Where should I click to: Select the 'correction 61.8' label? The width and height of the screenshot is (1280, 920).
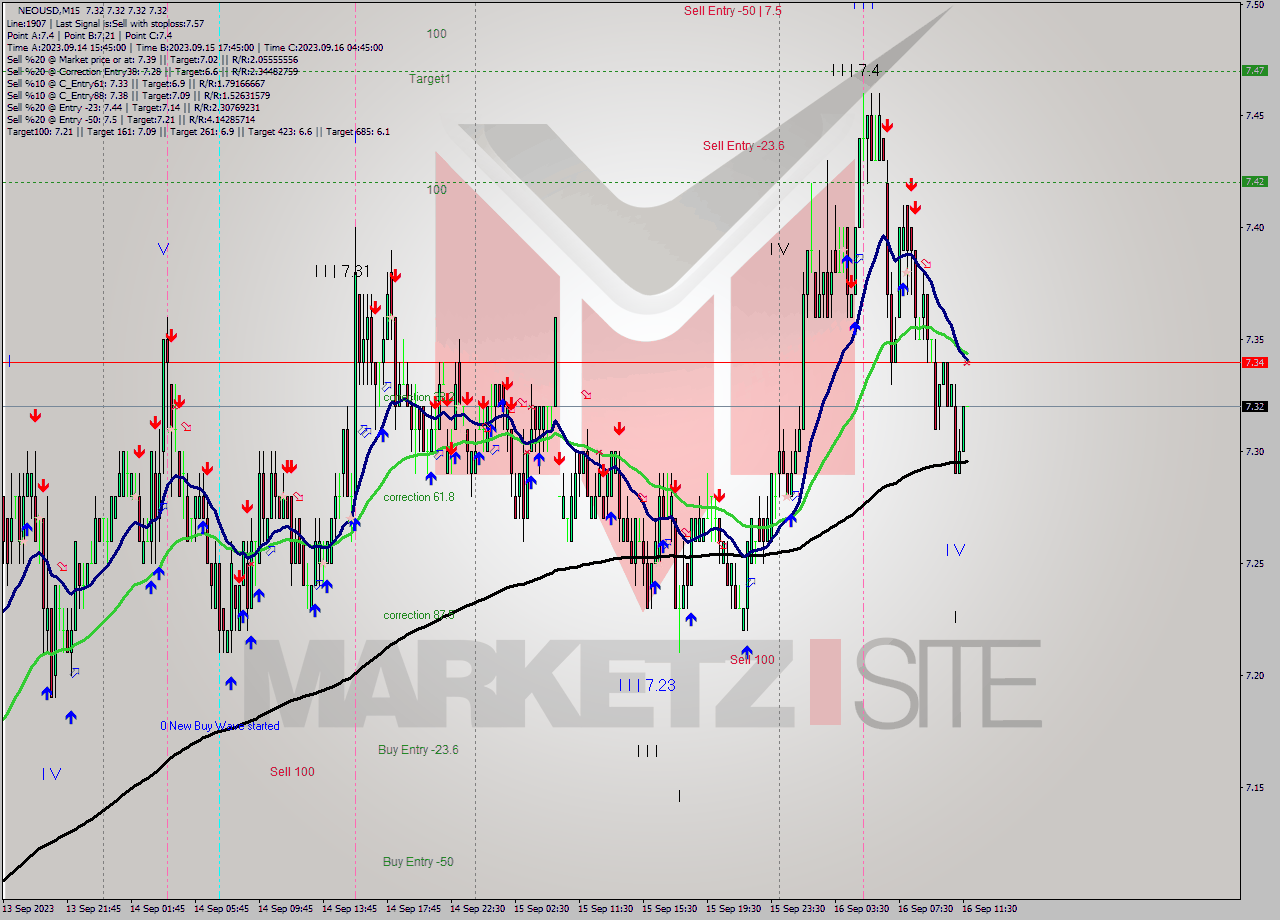419,497
